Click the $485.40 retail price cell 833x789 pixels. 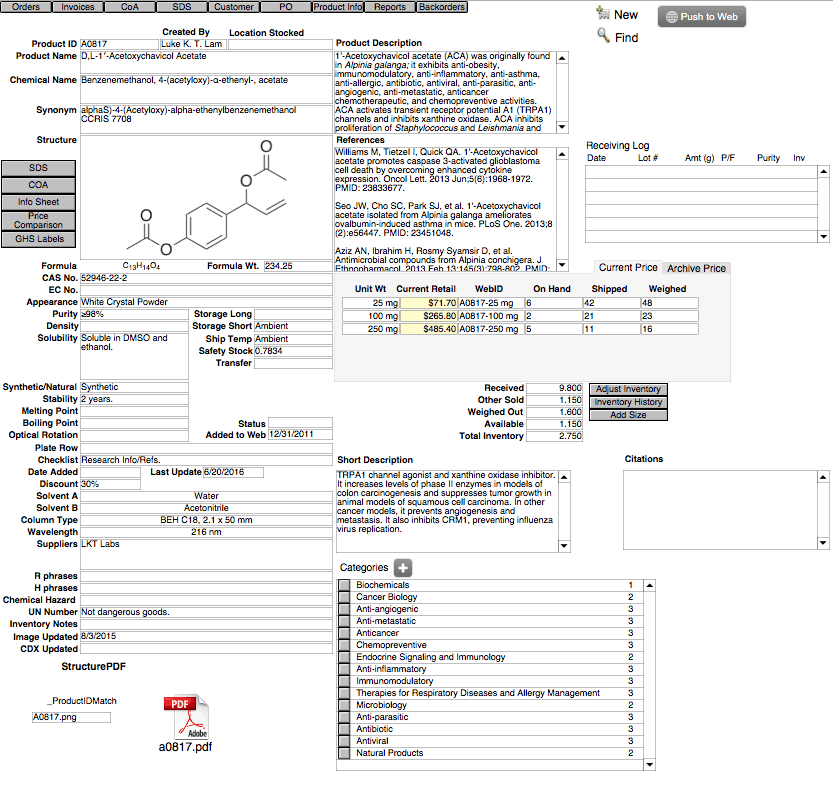[x=428, y=329]
